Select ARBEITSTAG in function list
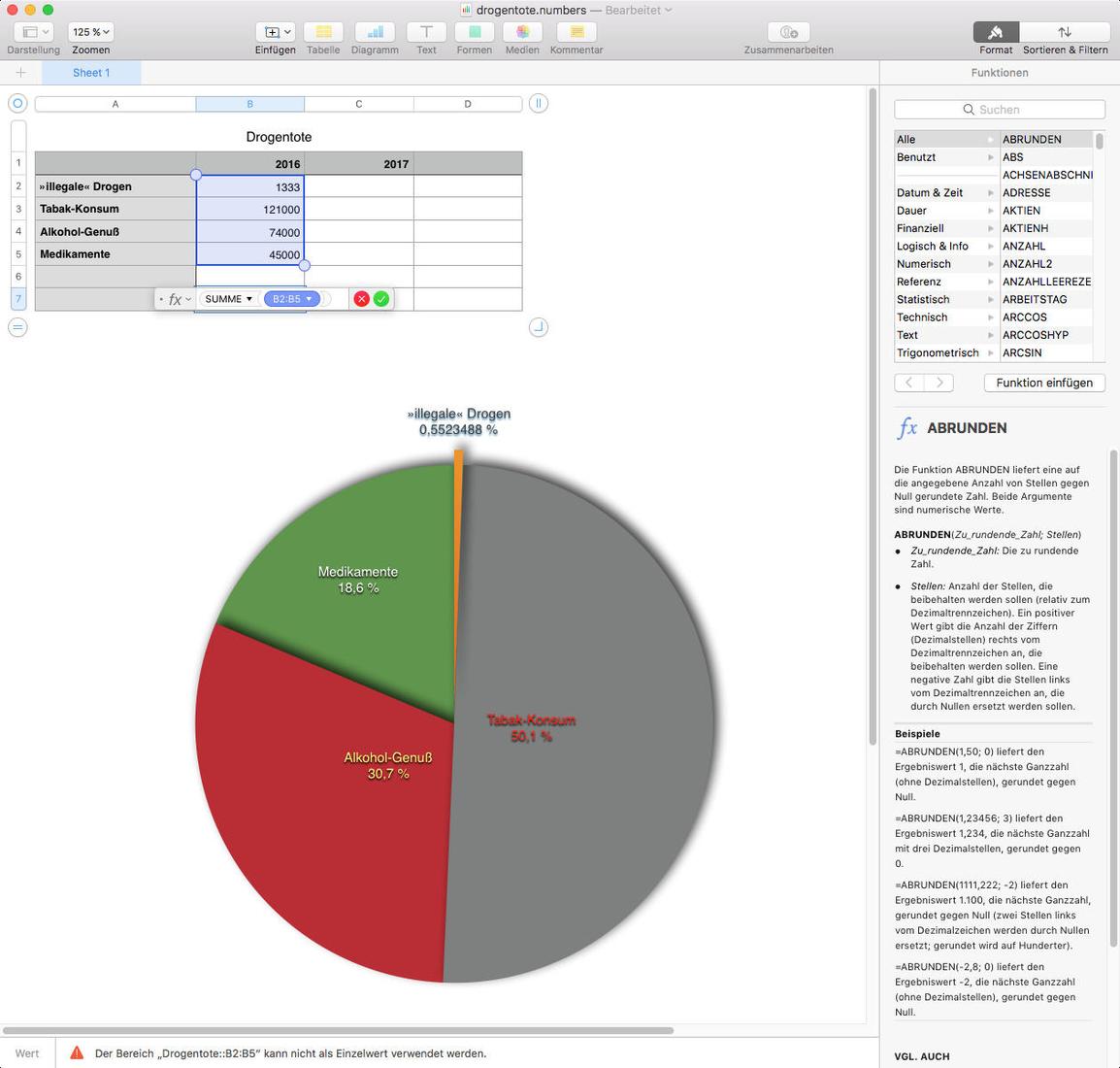The width and height of the screenshot is (1120, 1068). [x=1045, y=299]
